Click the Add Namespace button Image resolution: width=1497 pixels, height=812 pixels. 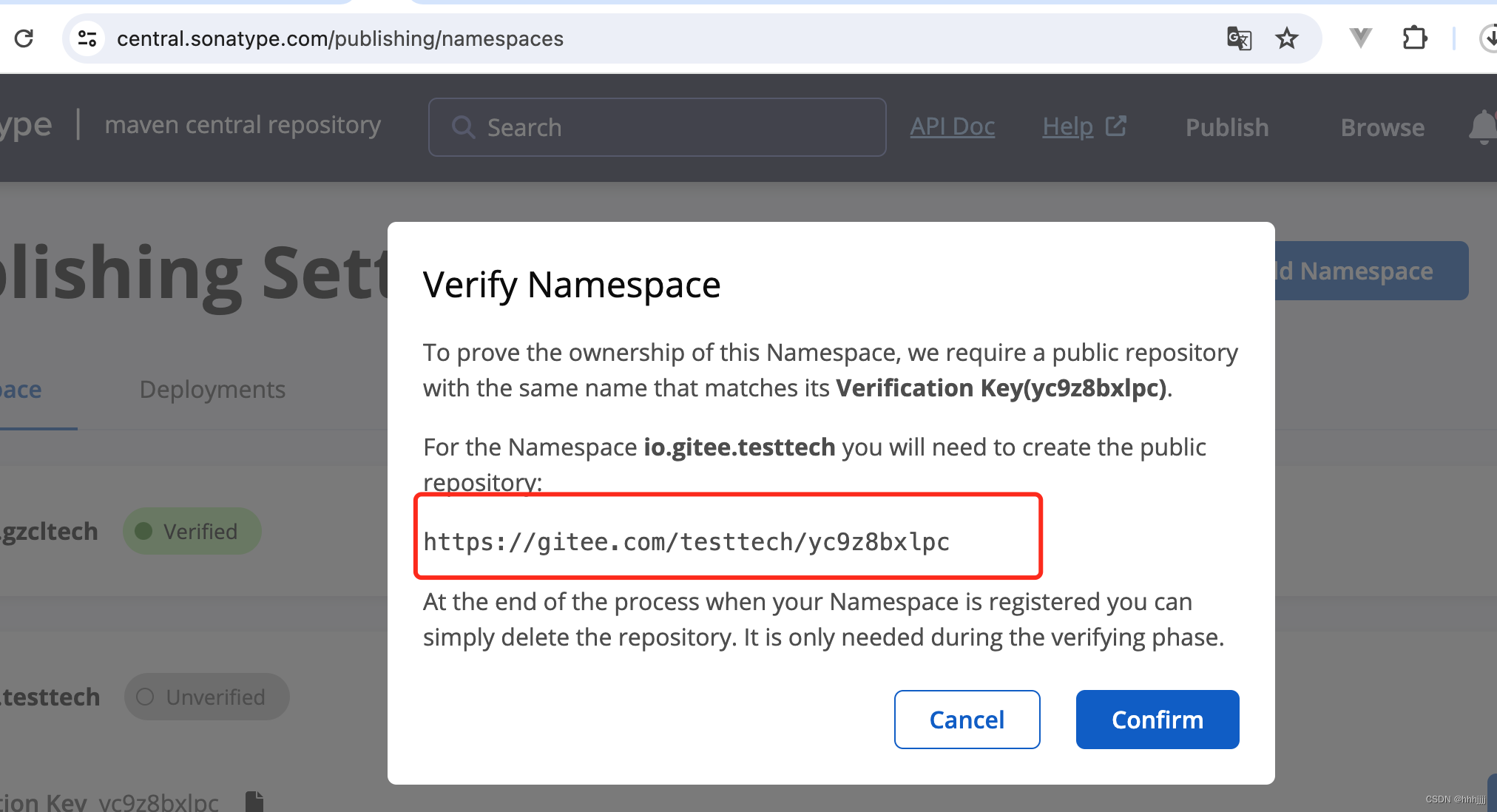click(1371, 271)
